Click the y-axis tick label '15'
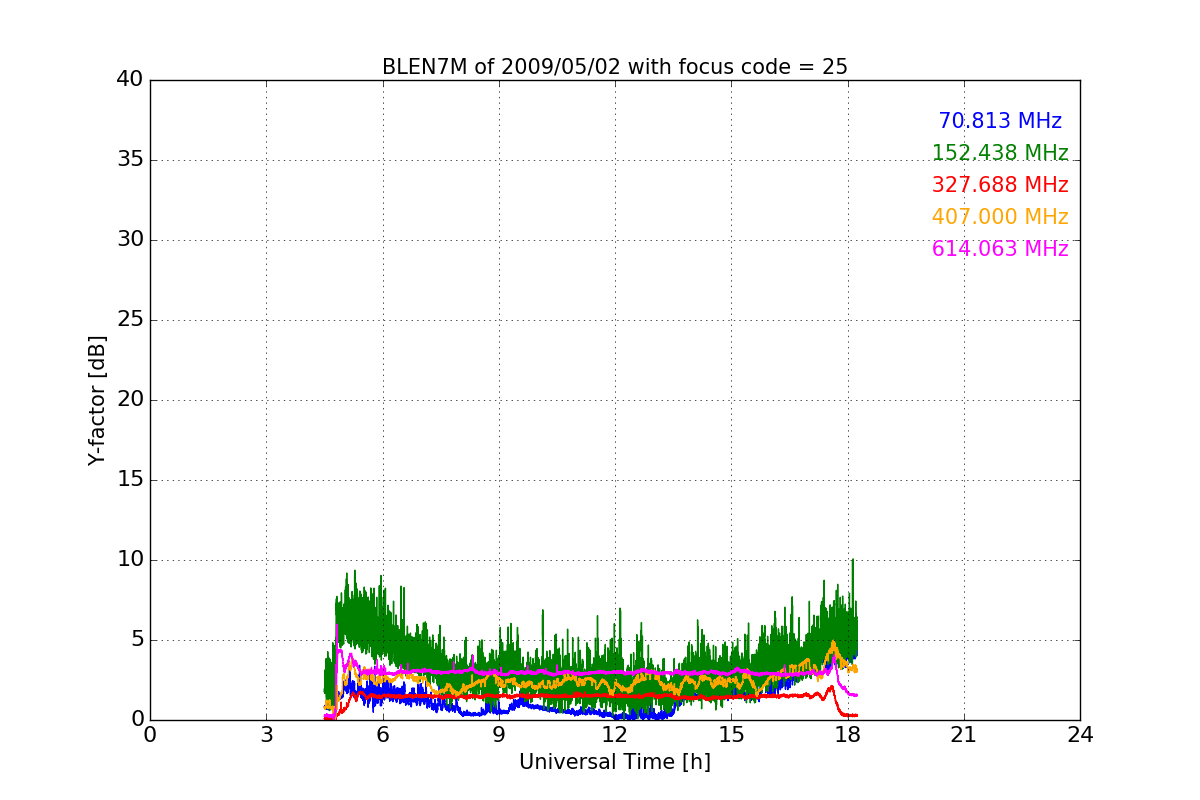Image resolution: width=1200 pixels, height=800 pixels. pos(130,479)
